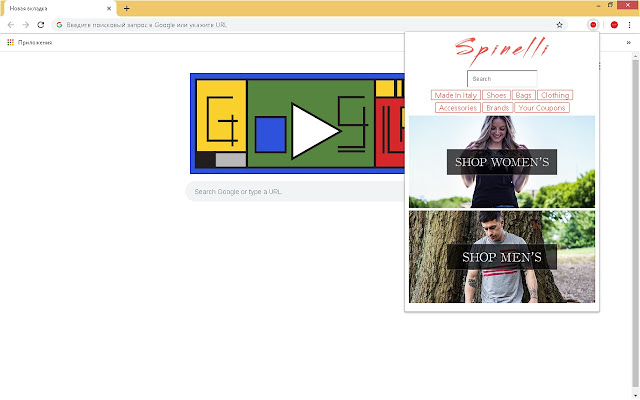This screenshot has width=640, height=400.
Task: Focus the address bar URL field
Action: 309,25
